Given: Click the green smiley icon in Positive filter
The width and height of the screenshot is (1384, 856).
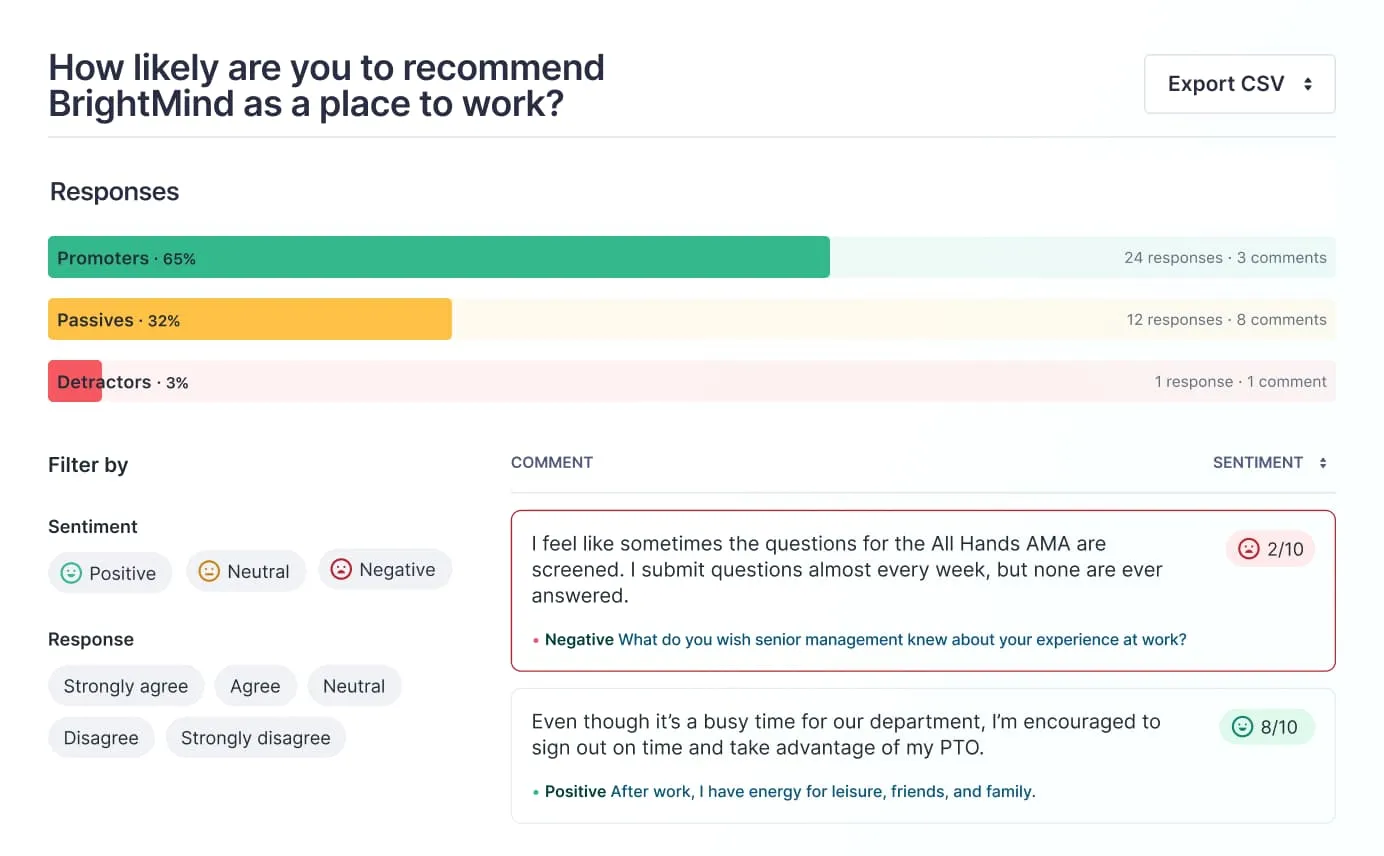Looking at the screenshot, I should pyautogui.click(x=71, y=573).
